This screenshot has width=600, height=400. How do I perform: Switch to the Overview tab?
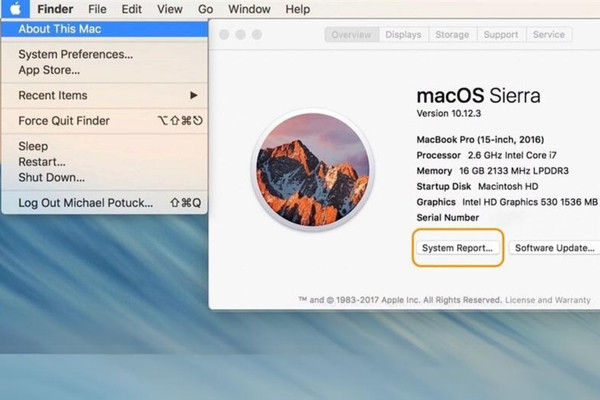pos(351,35)
